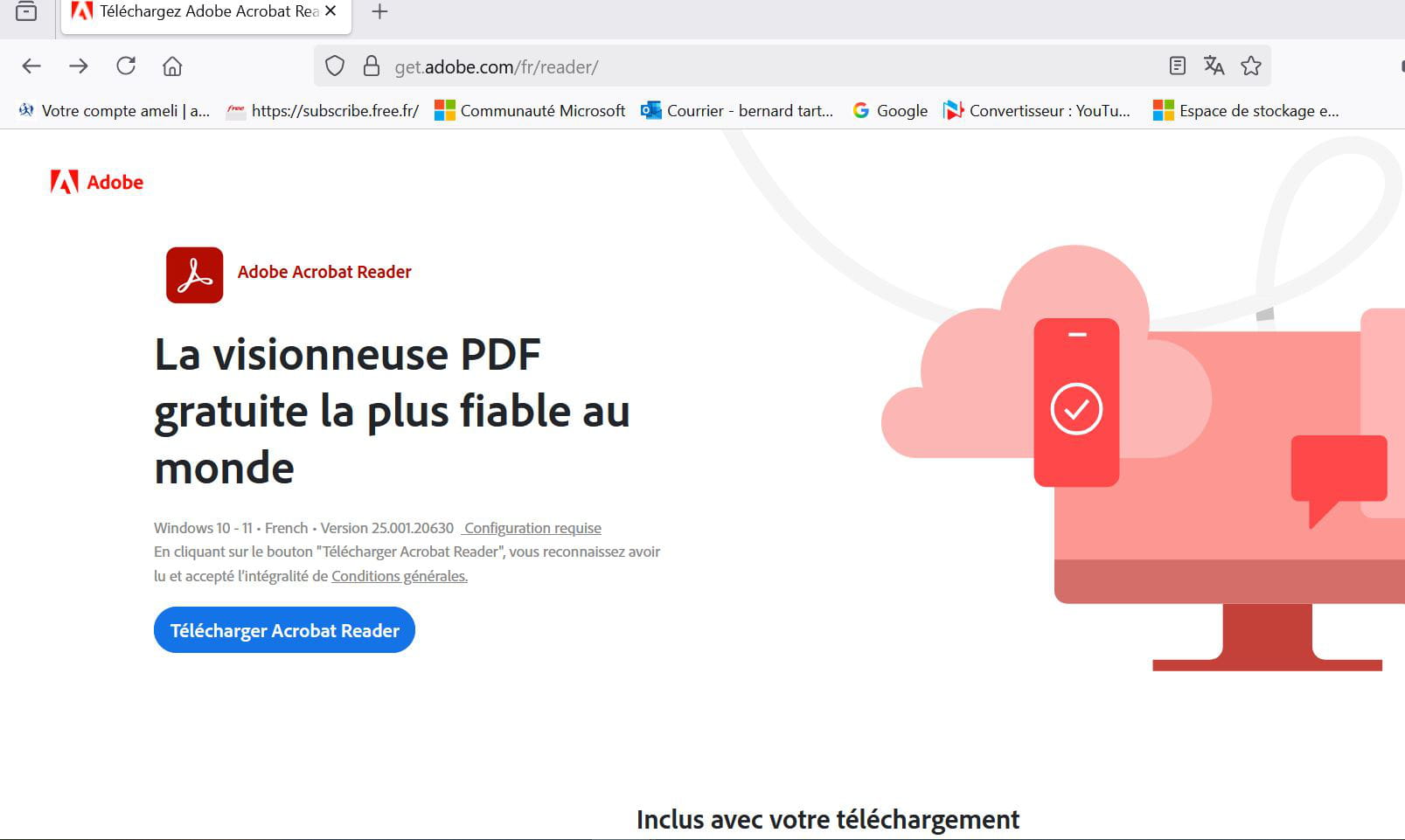Click the browser forward arrow

79,66
